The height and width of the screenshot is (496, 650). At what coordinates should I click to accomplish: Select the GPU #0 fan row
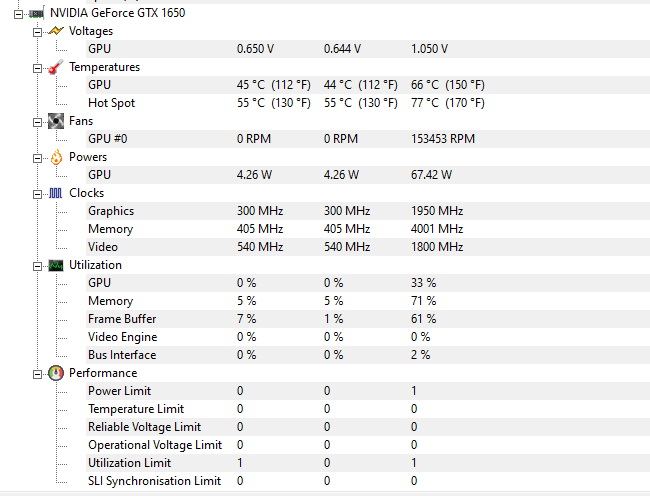(x=369, y=139)
